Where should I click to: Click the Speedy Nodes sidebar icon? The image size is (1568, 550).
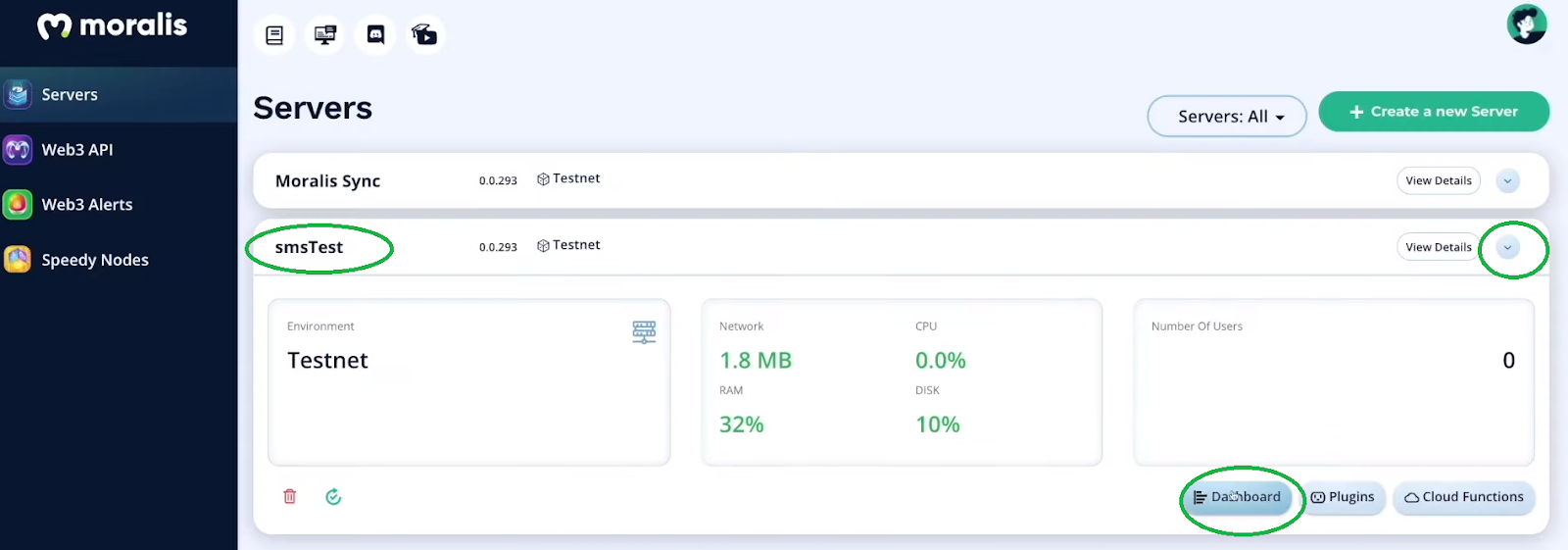pos(18,259)
